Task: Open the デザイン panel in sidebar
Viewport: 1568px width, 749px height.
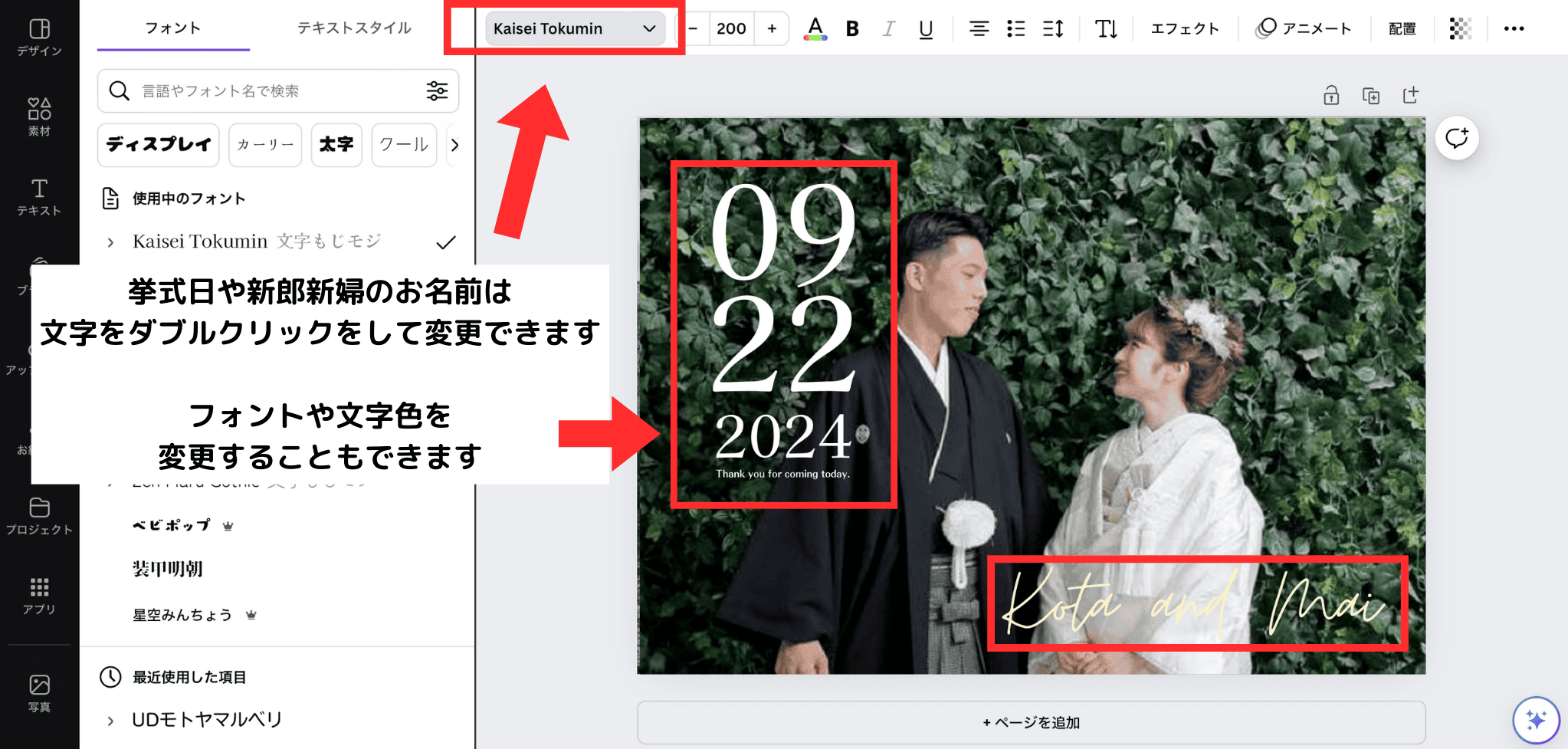Action: coord(39,37)
